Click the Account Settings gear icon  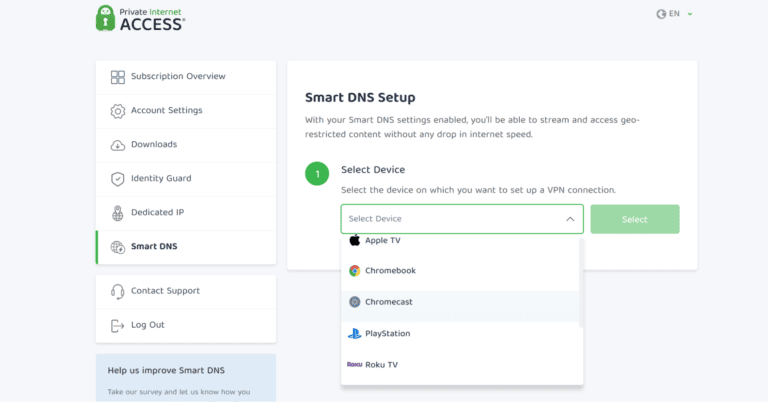click(x=118, y=111)
